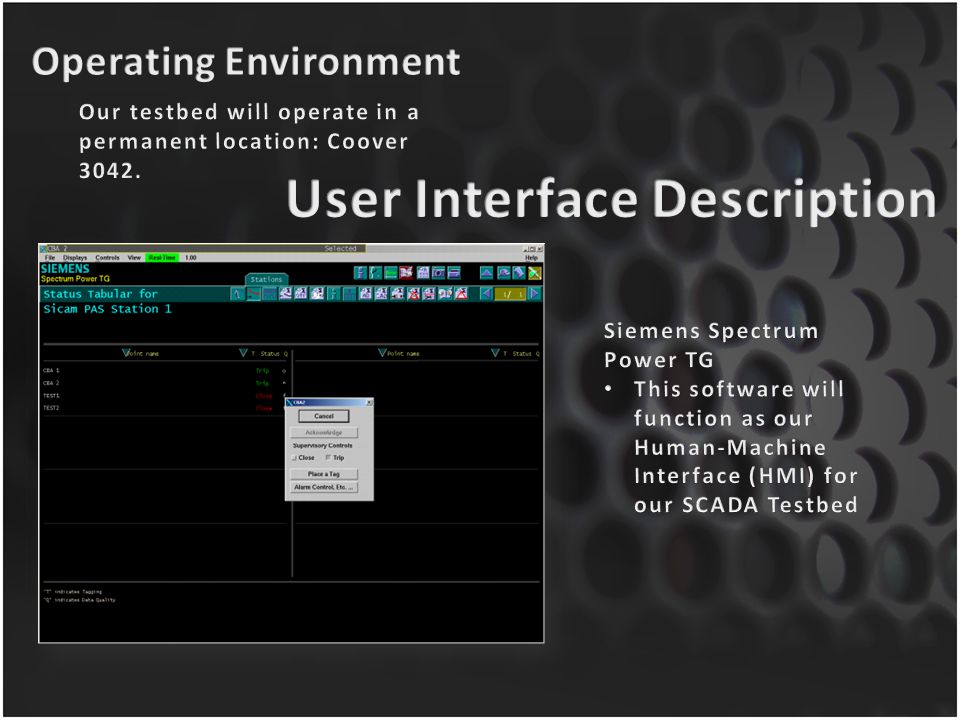Click green Trip status of CBA 2

coord(262,383)
